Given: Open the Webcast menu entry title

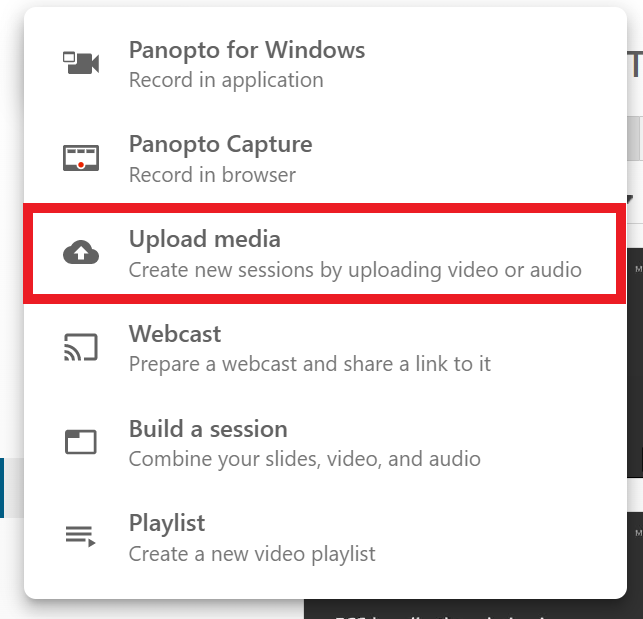Looking at the screenshot, I should pyautogui.click(x=175, y=333).
